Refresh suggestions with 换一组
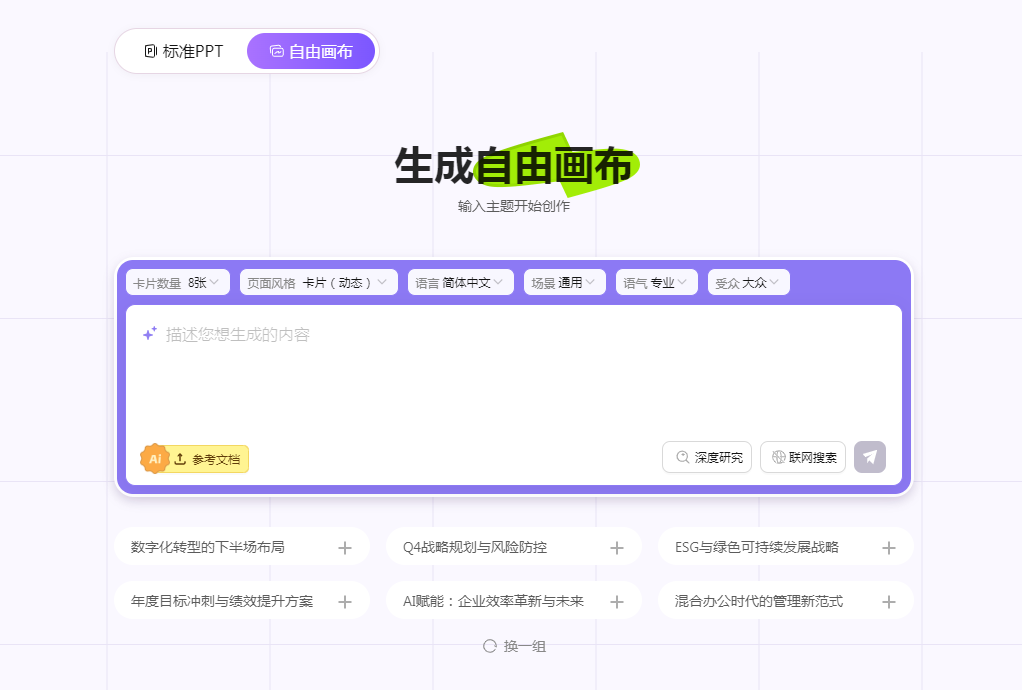 (514, 646)
